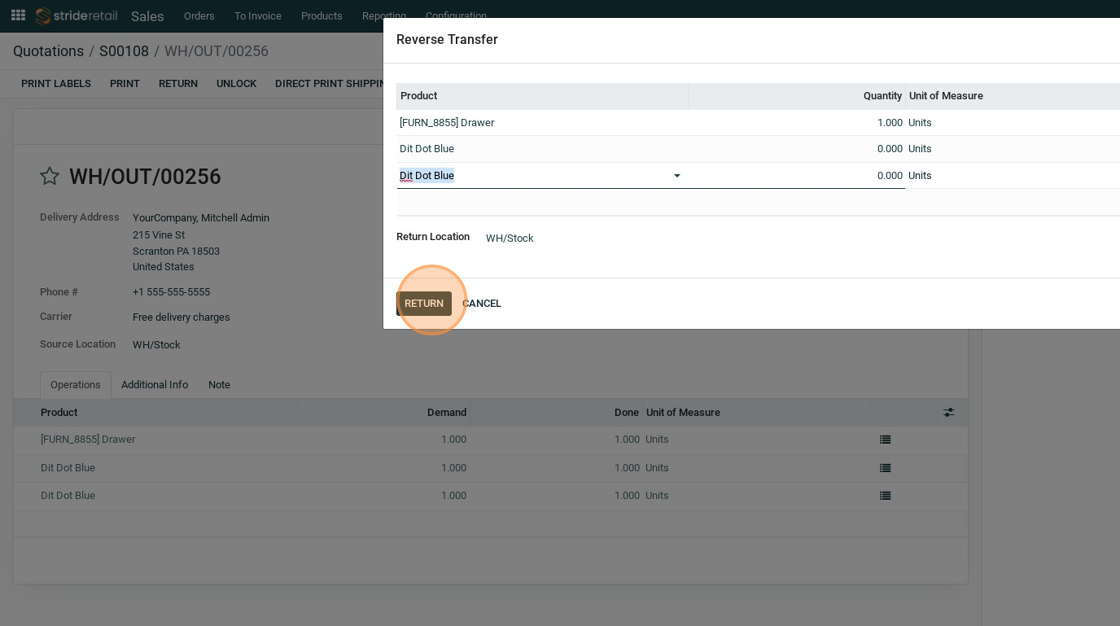Open the Sales app menu
This screenshot has width=1120, height=626.
147,16
